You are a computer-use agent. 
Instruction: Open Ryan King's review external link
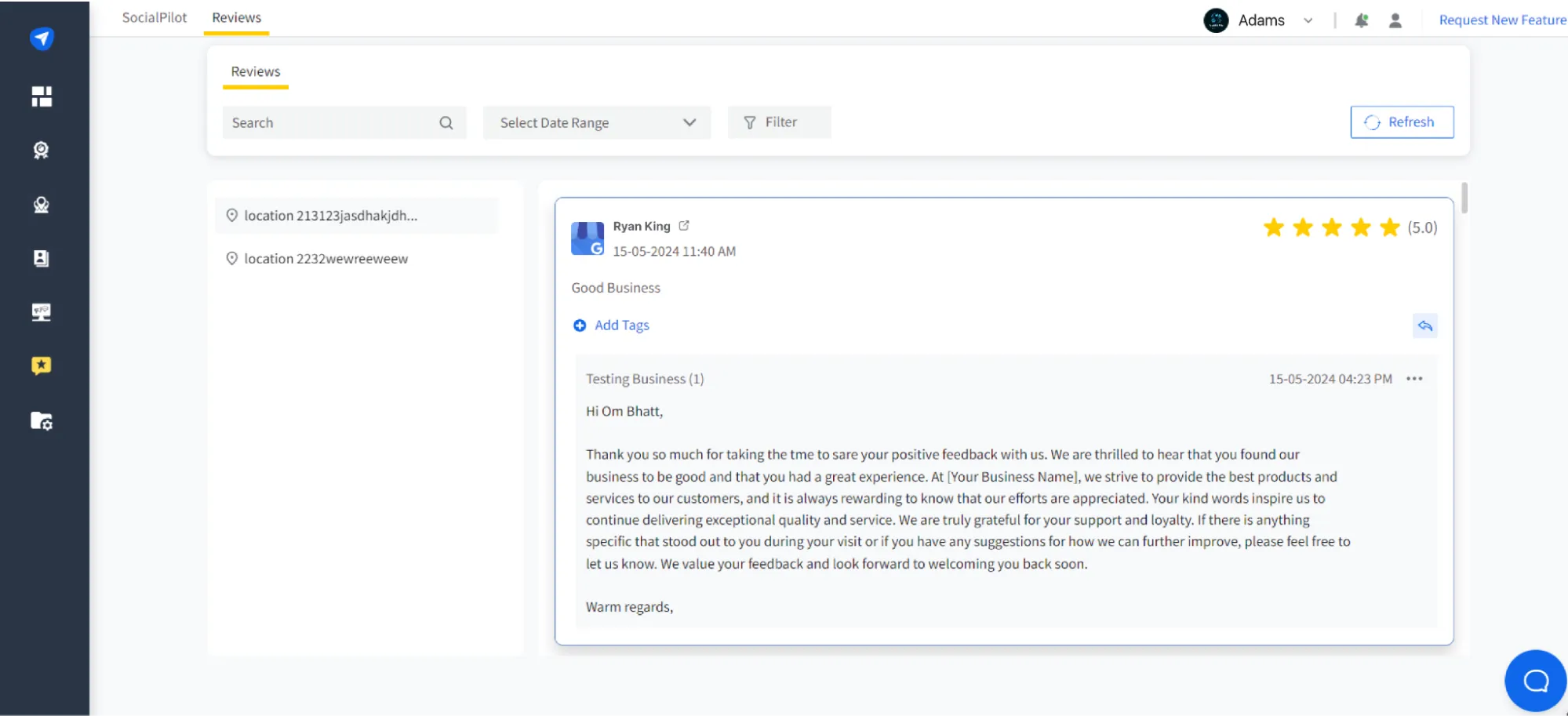tap(684, 225)
